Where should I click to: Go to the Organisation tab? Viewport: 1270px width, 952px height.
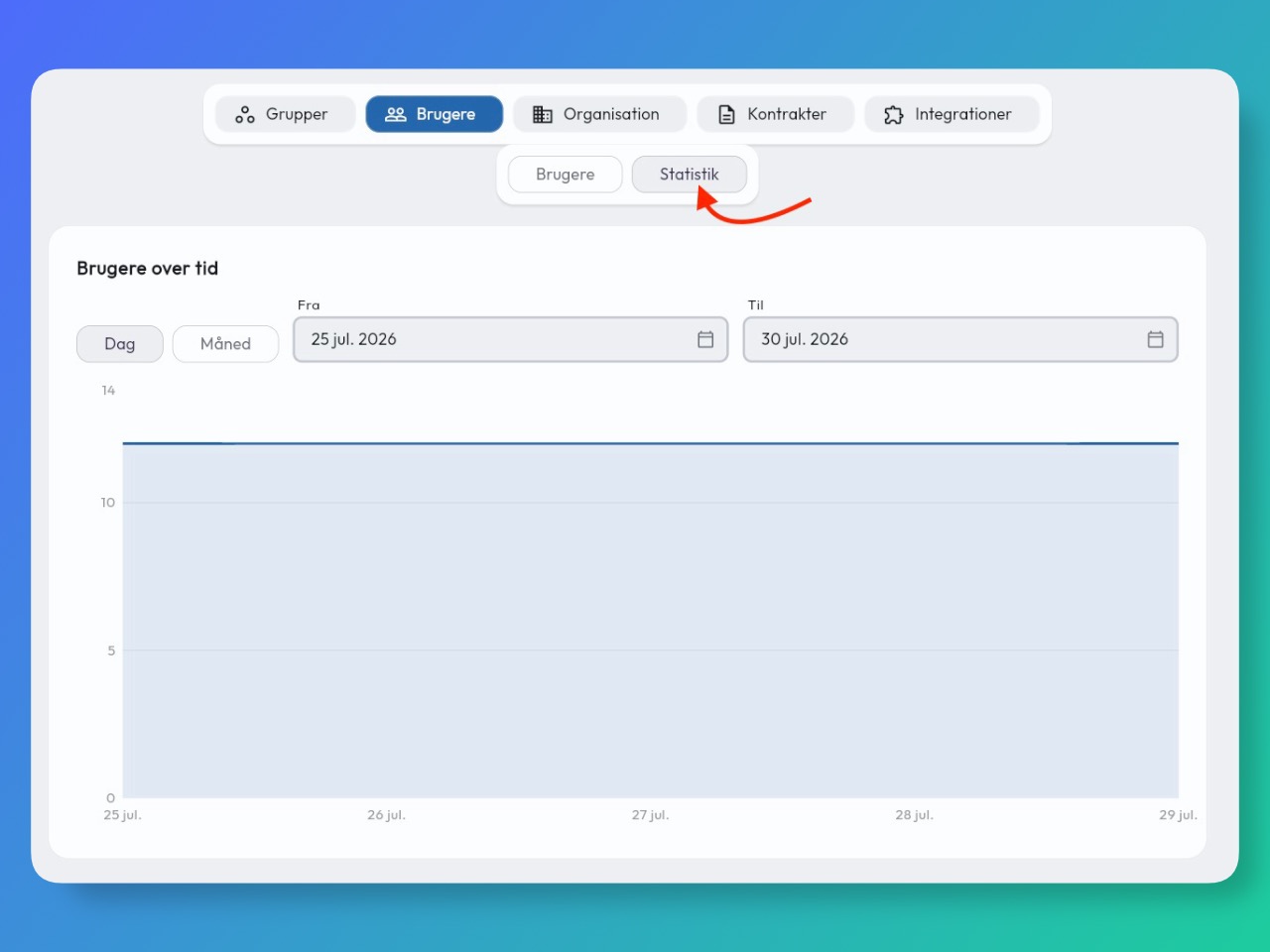599,114
